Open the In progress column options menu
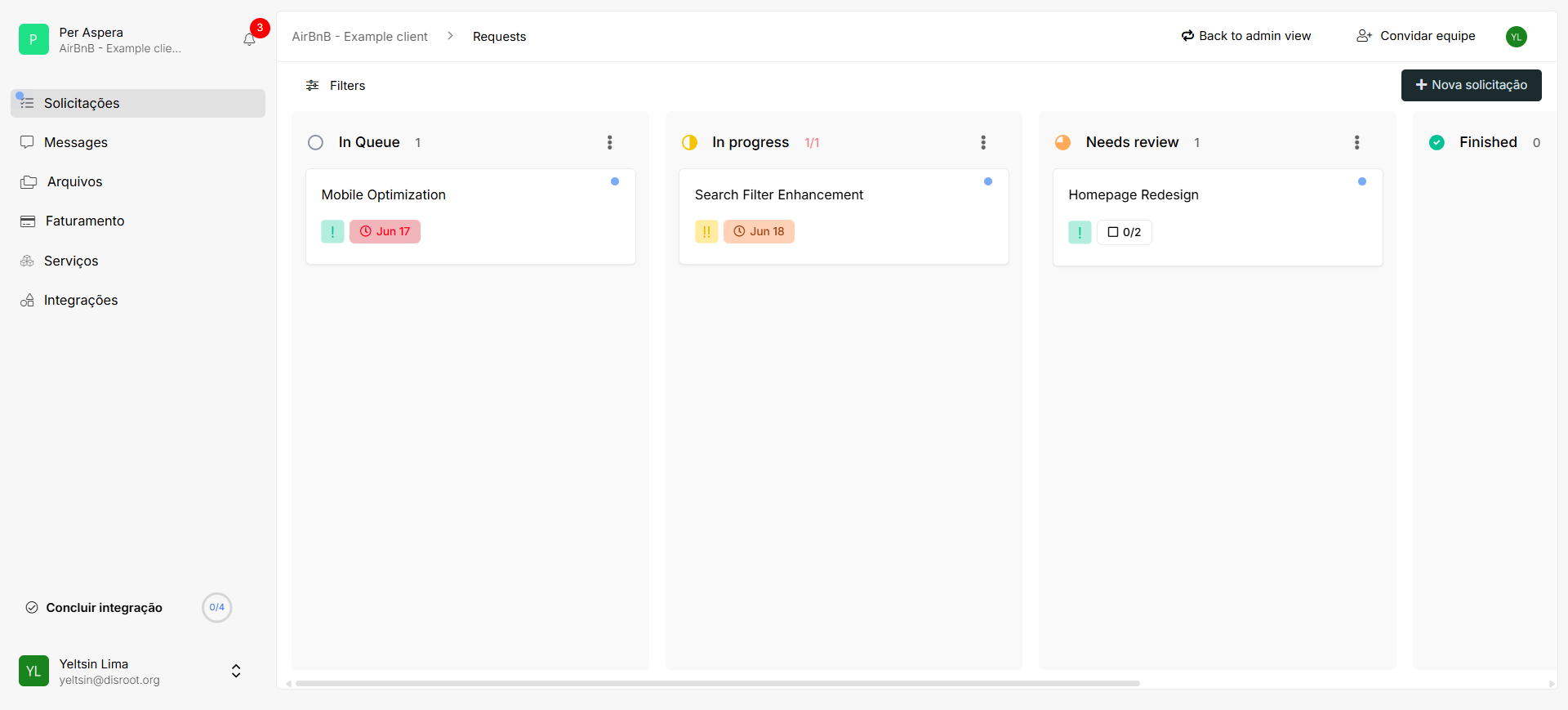This screenshot has width=1568, height=710. [x=983, y=142]
